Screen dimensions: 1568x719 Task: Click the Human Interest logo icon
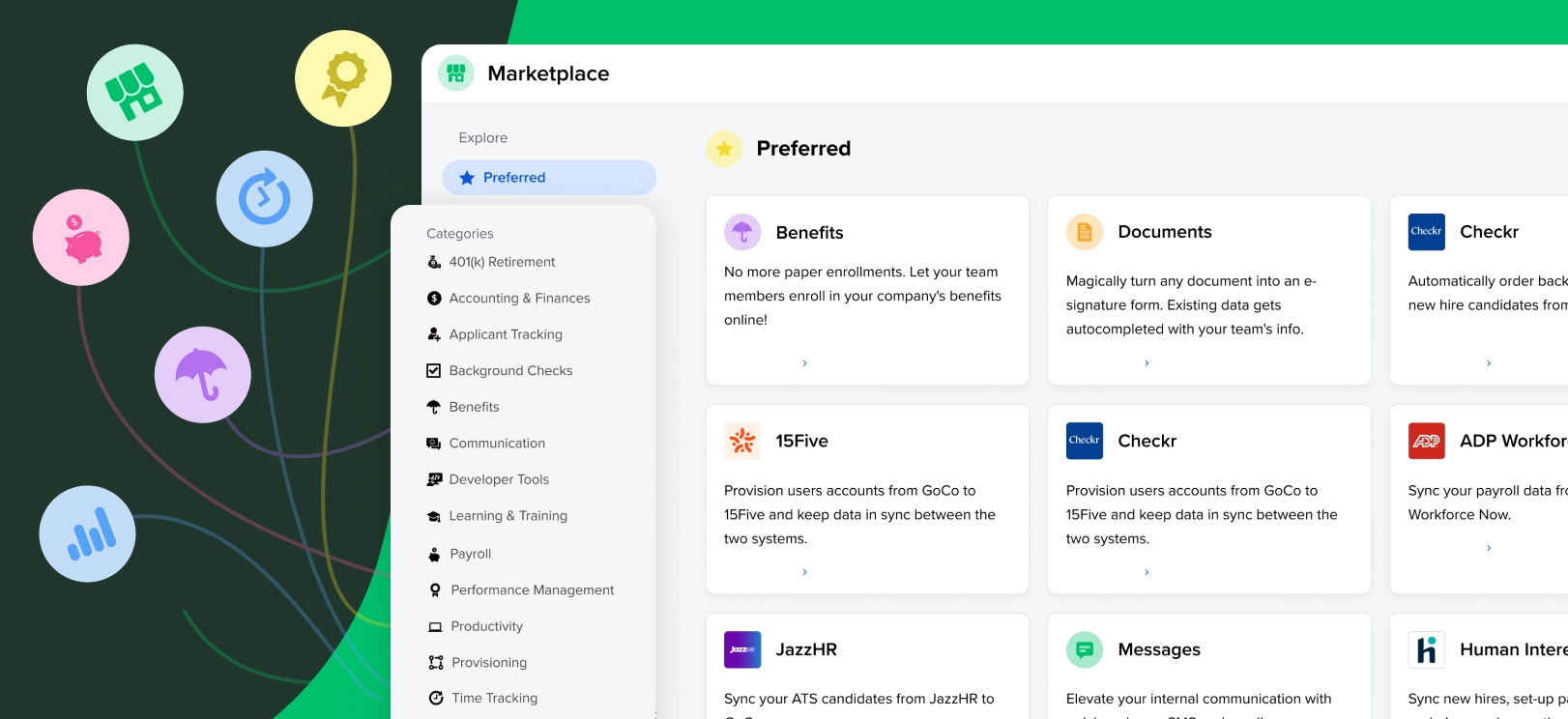tap(1427, 649)
